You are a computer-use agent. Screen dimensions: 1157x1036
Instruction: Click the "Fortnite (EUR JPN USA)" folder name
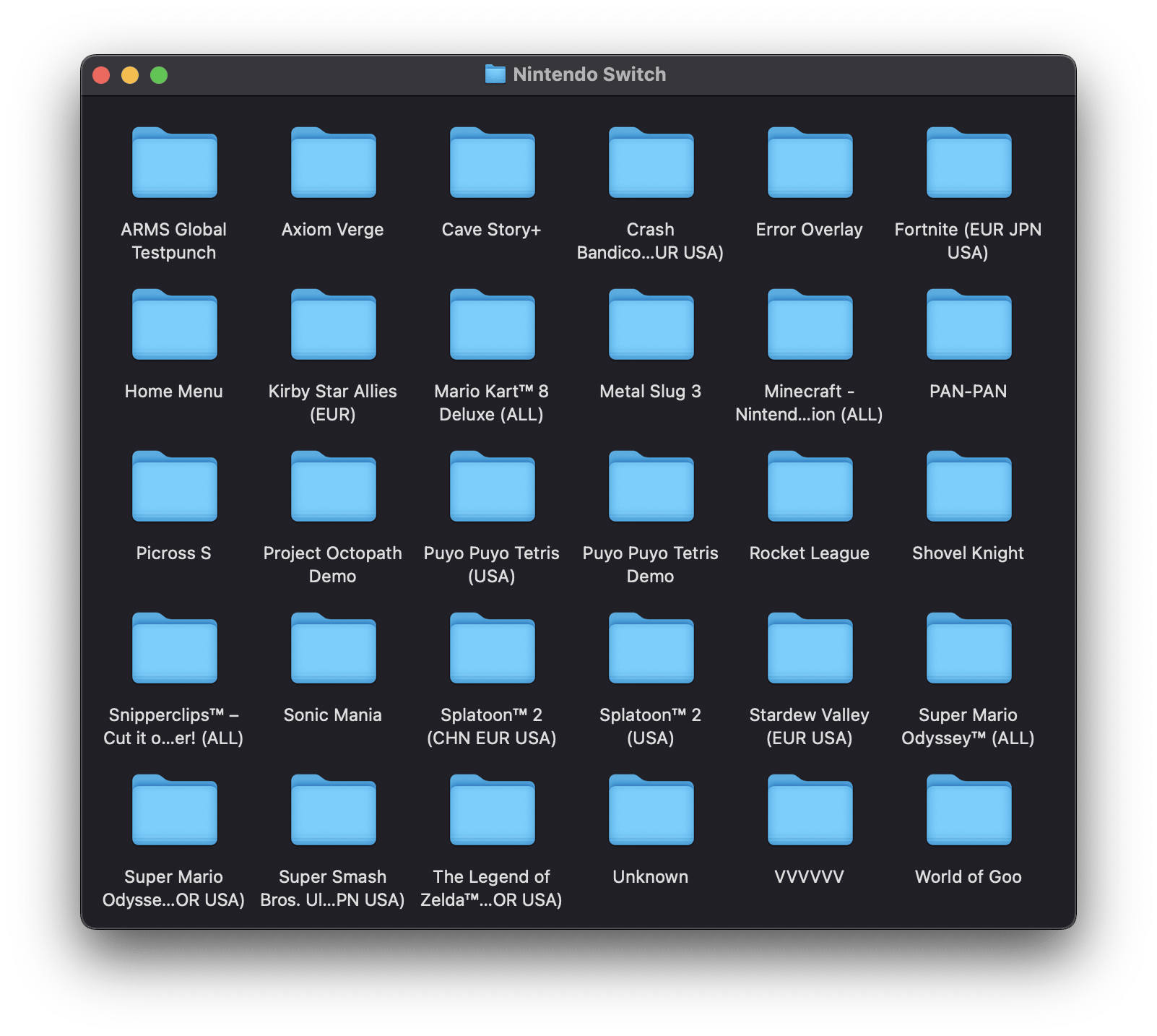coord(968,241)
